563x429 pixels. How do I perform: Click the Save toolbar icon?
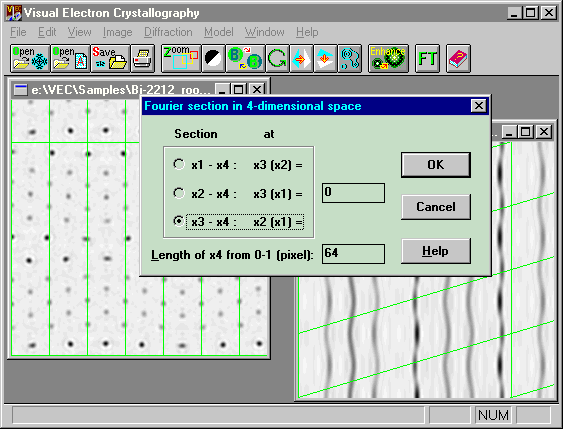pos(110,59)
